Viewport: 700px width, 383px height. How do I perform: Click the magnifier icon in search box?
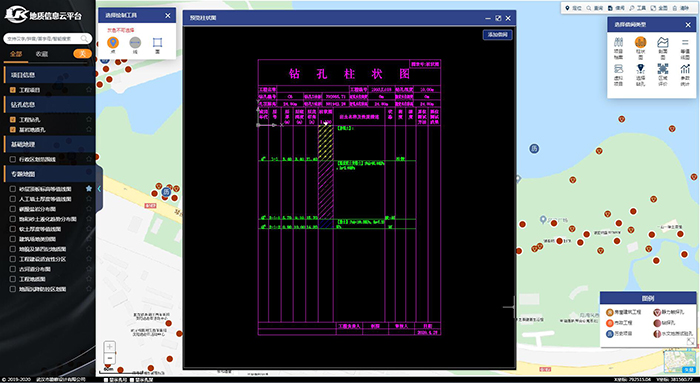84,39
